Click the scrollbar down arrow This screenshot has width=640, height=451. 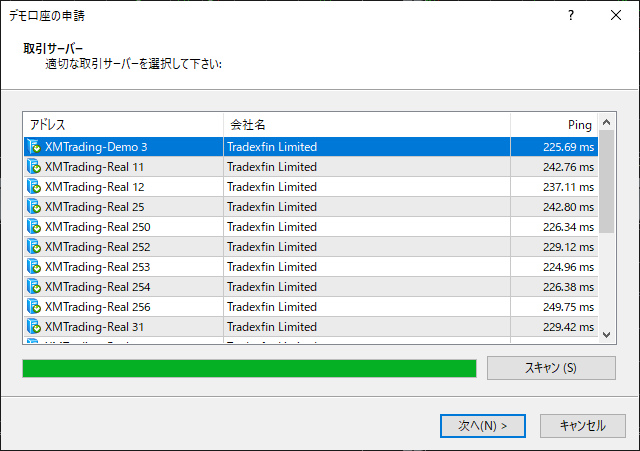(x=607, y=335)
